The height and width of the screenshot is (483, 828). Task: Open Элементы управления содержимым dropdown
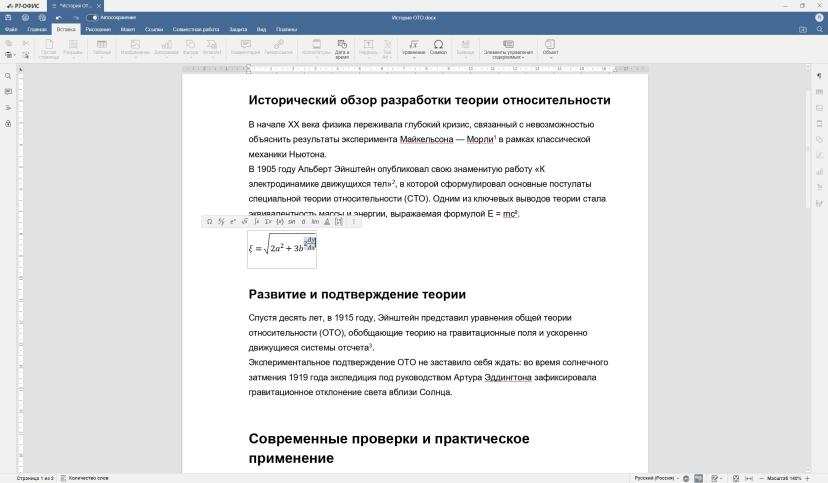pos(508,49)
